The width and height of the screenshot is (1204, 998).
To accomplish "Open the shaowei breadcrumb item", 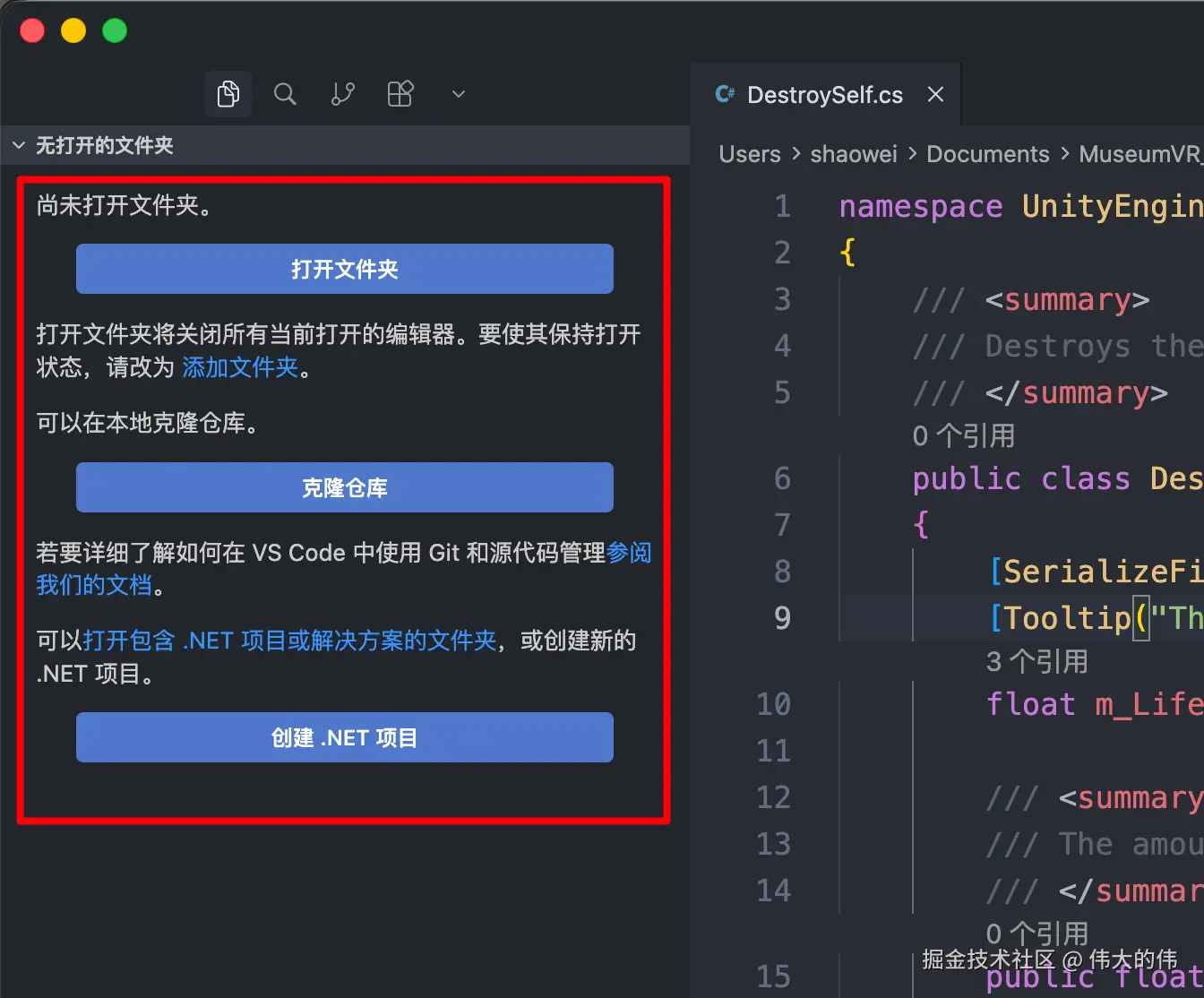I will click(x=853, y=153).
